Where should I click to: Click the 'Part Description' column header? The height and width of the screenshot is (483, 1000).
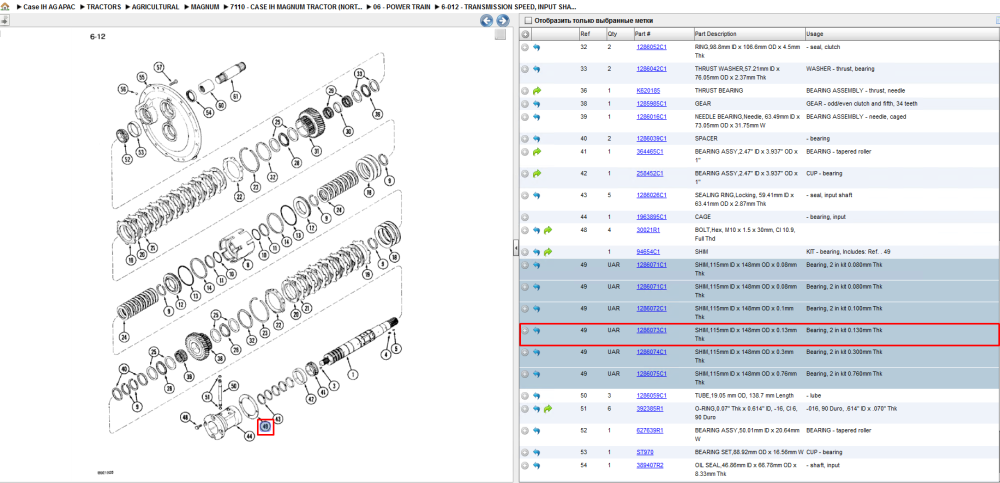715,34
